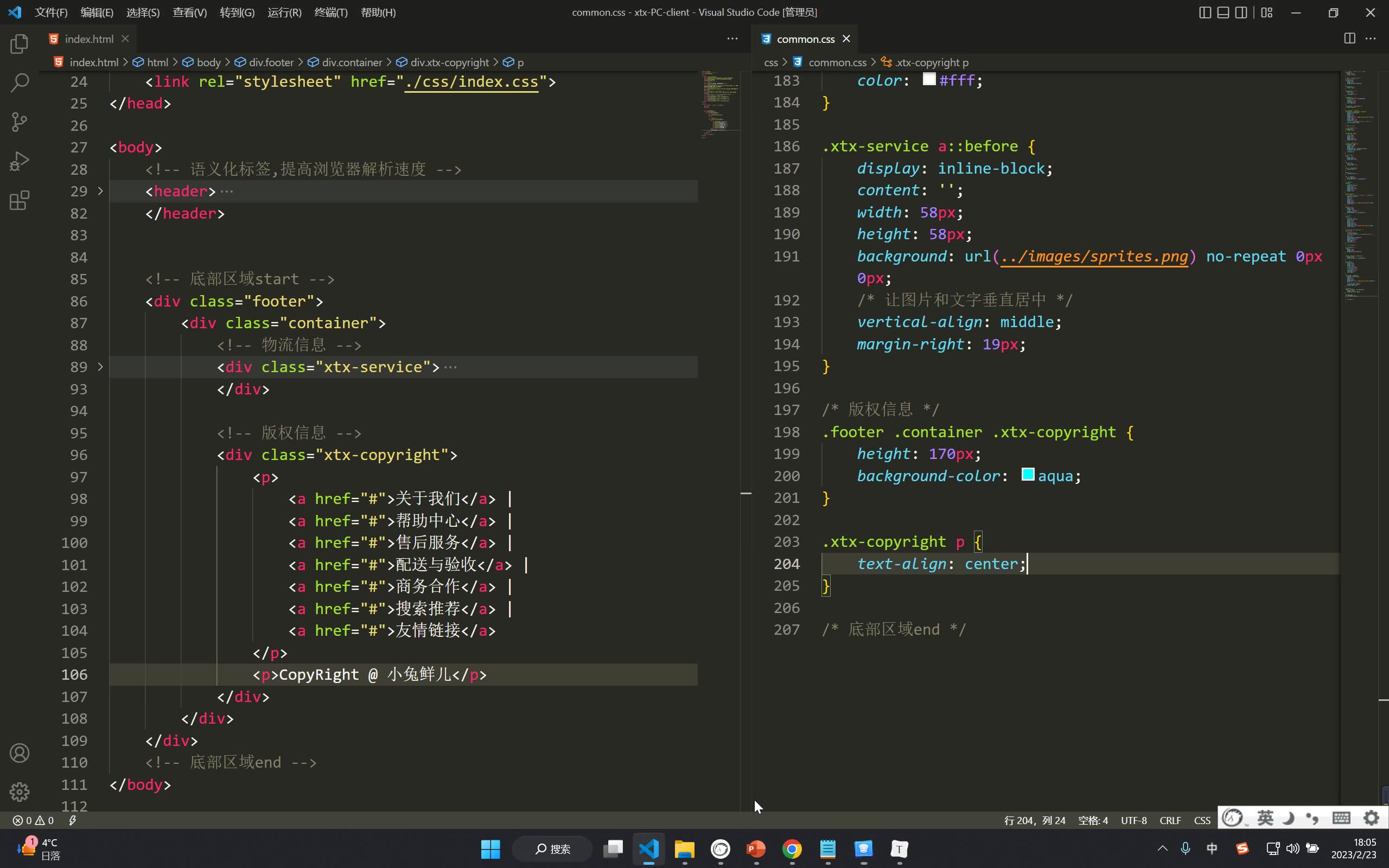Switch to the common.css tab
The width and height of the screenshot is (1389, 868).
805,39
